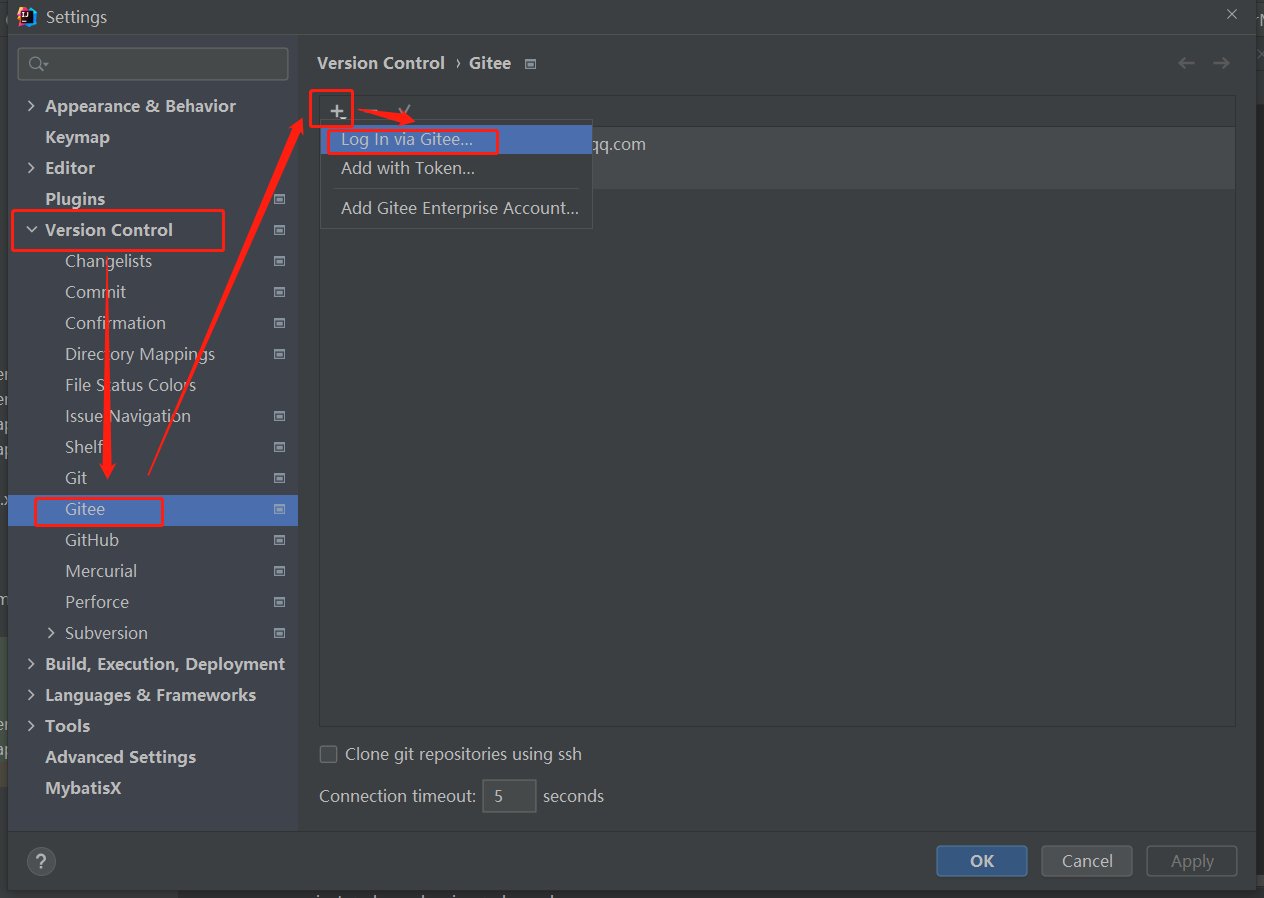Image resolution: width=1264 pixels, height=898 pixels.
Task: Open the Plugins settings page
Action: 75,199
